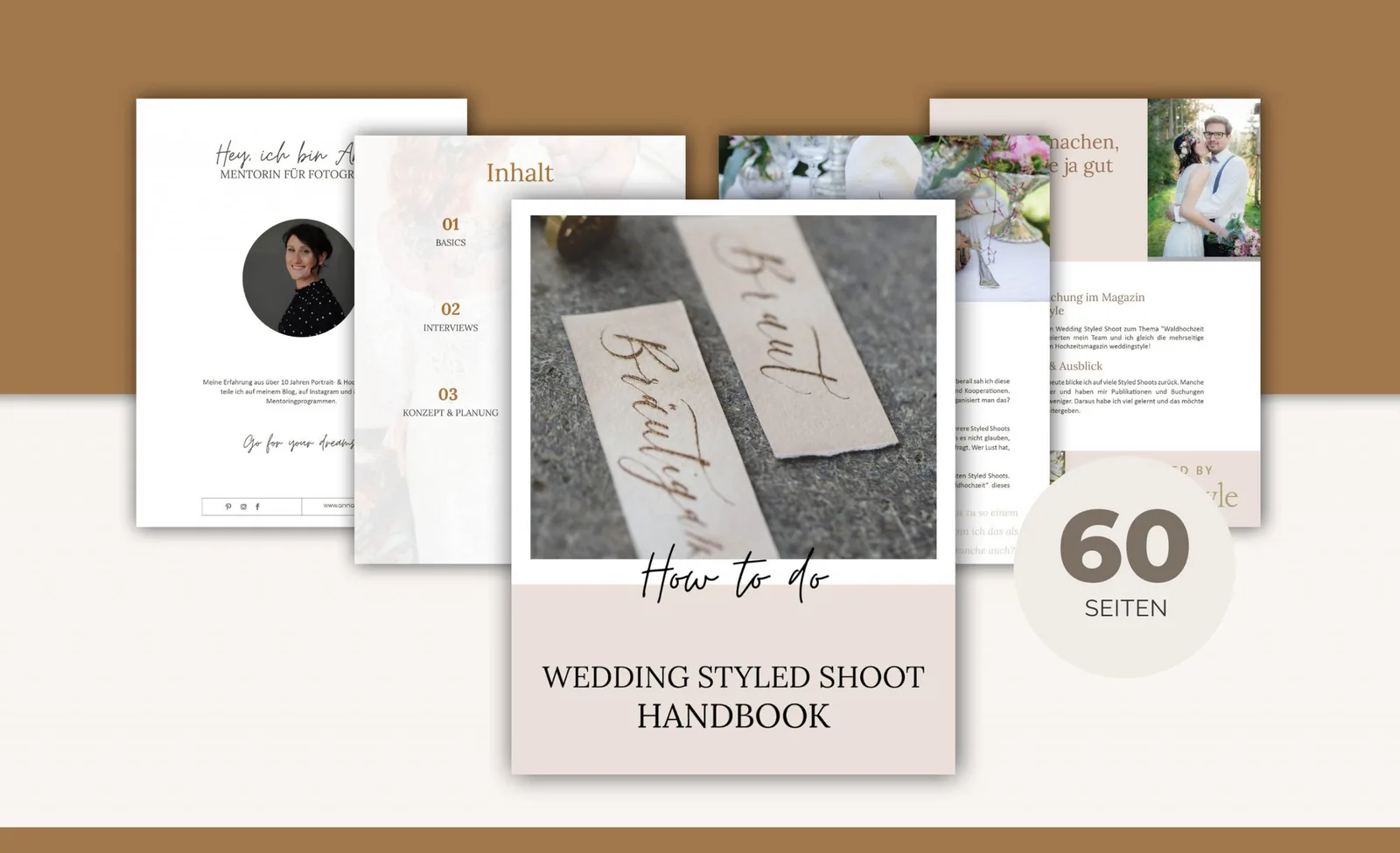Select the "01" chapter number

coord(451,224)
